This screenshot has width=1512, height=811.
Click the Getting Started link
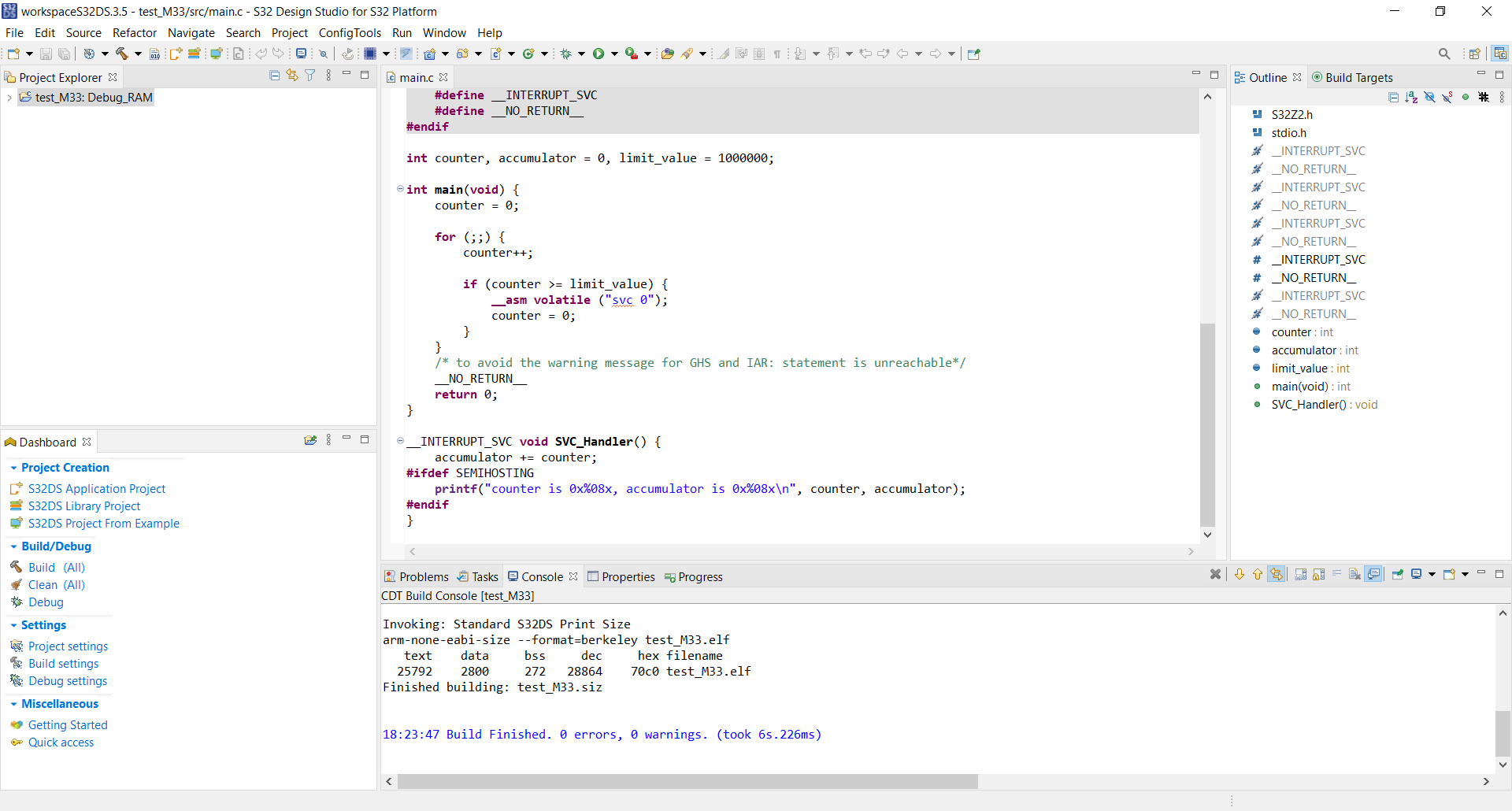click(68, 725)
